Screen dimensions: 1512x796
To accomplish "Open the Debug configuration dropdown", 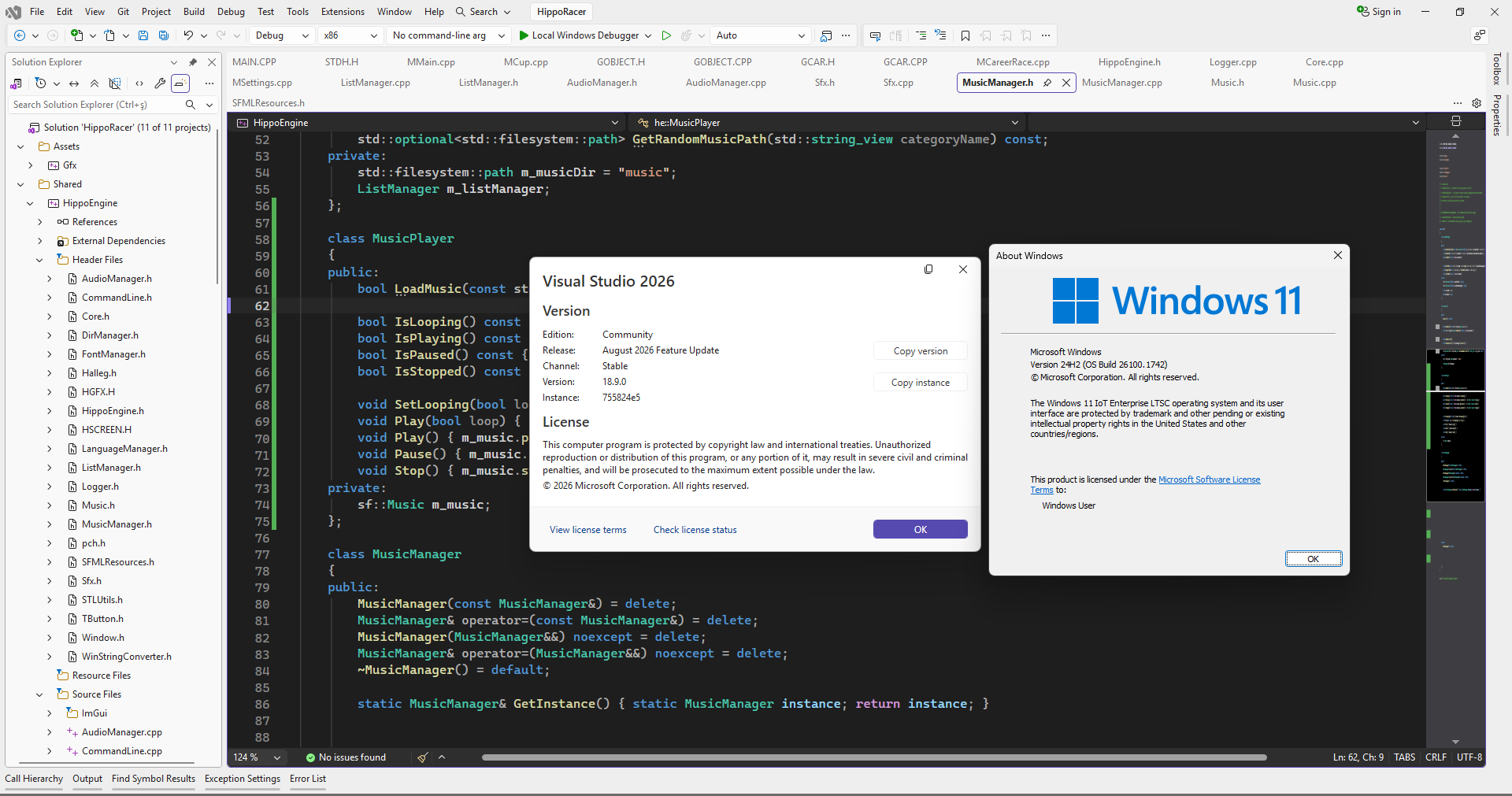I will [x=283, y=35].
